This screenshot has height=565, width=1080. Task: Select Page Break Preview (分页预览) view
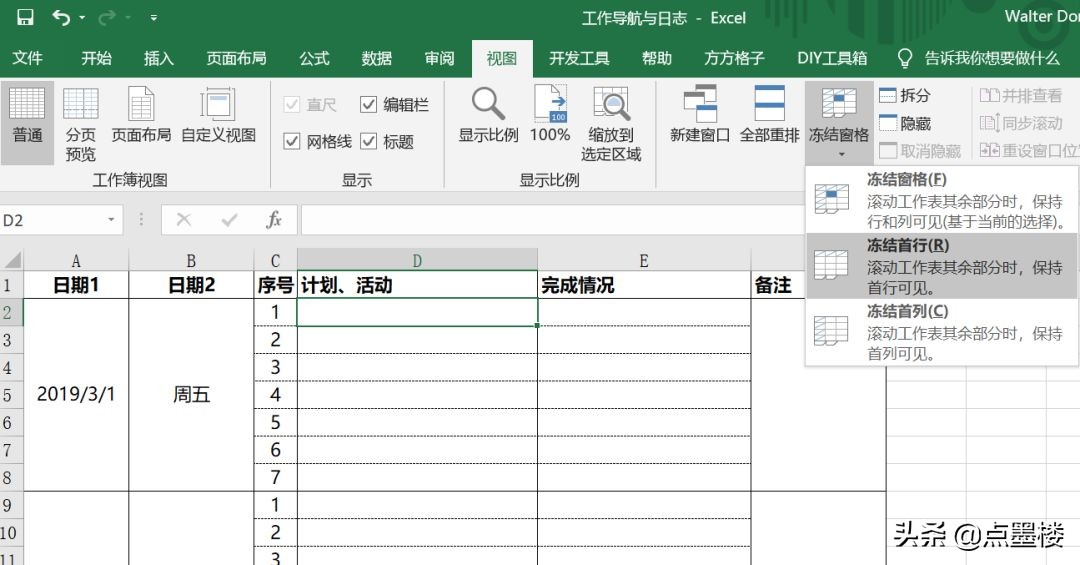[x=81, y=124]
